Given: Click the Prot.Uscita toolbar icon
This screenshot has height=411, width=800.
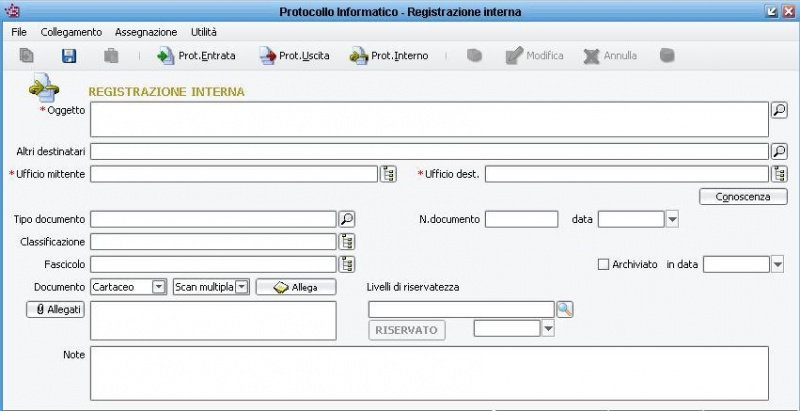Looking at the screenshot, I should [267, 56].
